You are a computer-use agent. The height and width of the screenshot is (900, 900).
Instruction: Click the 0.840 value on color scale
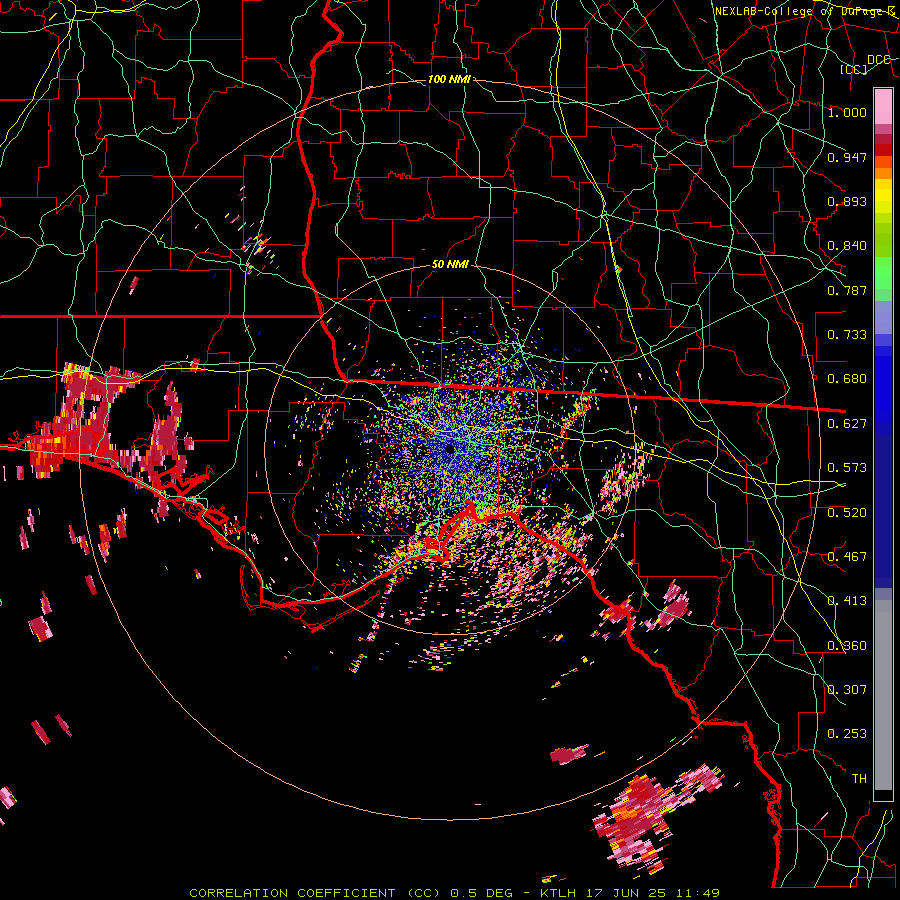click(x=847, y=246)
